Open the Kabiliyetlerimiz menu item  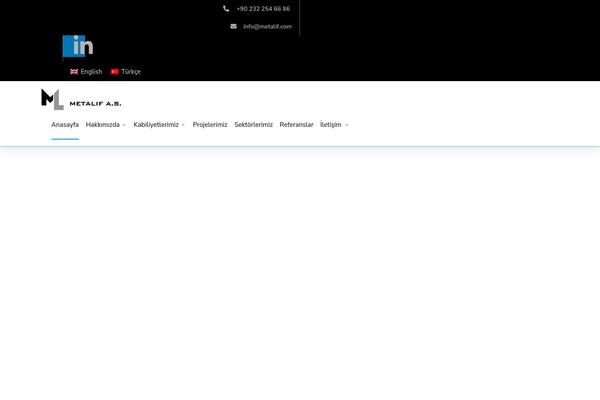[156, 124]
